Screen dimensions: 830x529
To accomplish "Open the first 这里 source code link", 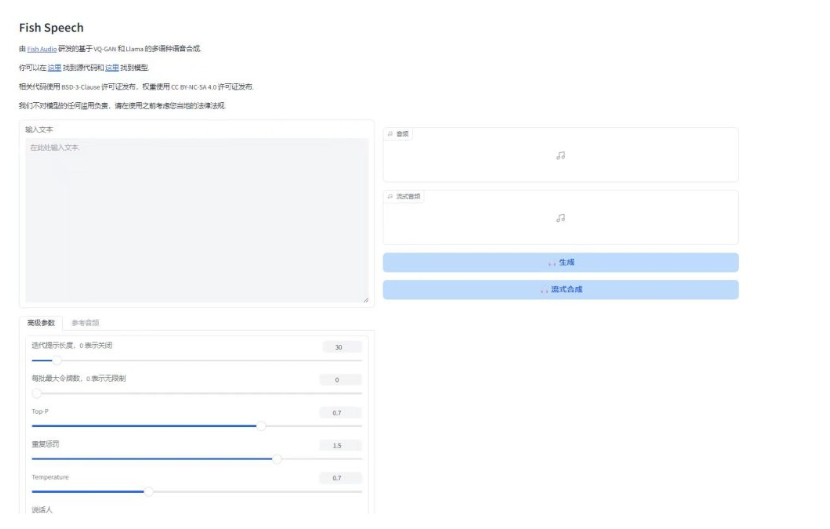I will pos(54,68).
